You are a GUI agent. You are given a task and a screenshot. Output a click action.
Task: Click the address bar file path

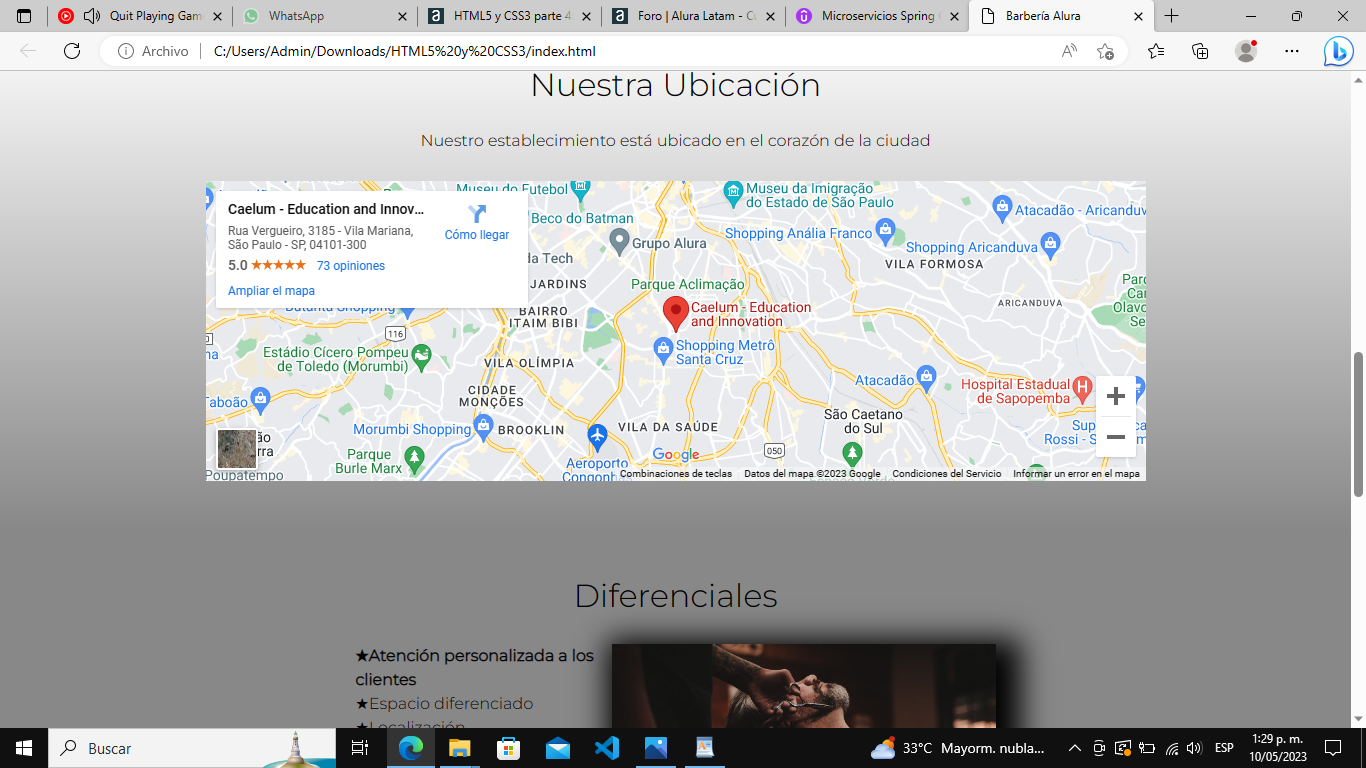405,51
